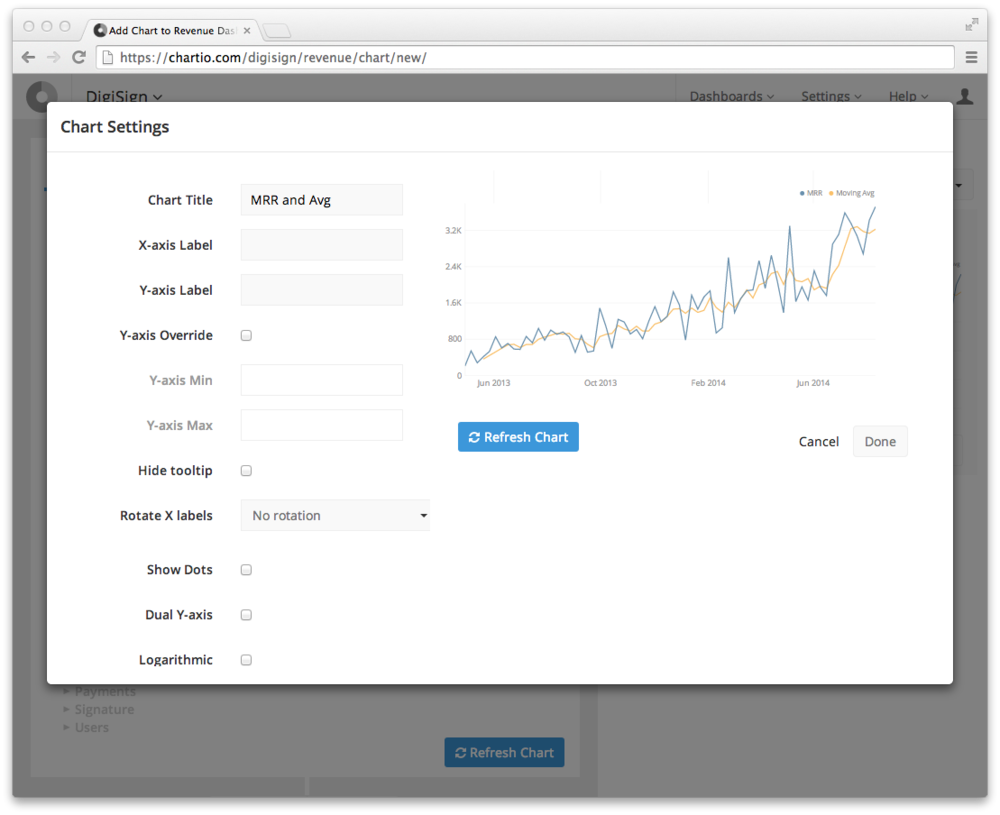Screen dimensions: 1000x815
Task: Click the browser back arrow
Action: 28,58
